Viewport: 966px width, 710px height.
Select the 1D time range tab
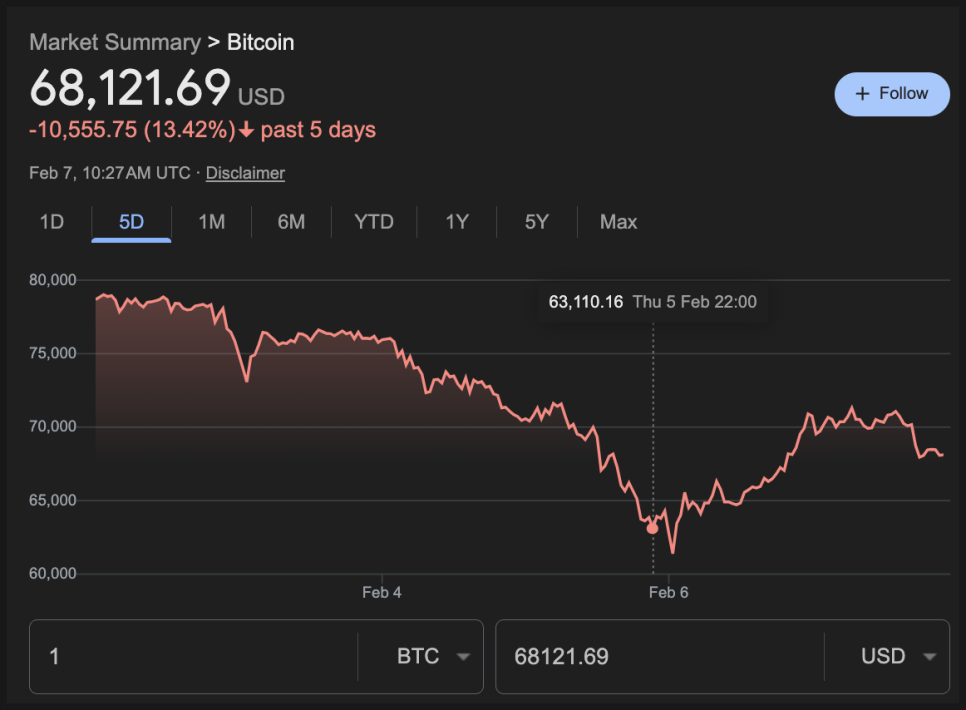(52, 222)
